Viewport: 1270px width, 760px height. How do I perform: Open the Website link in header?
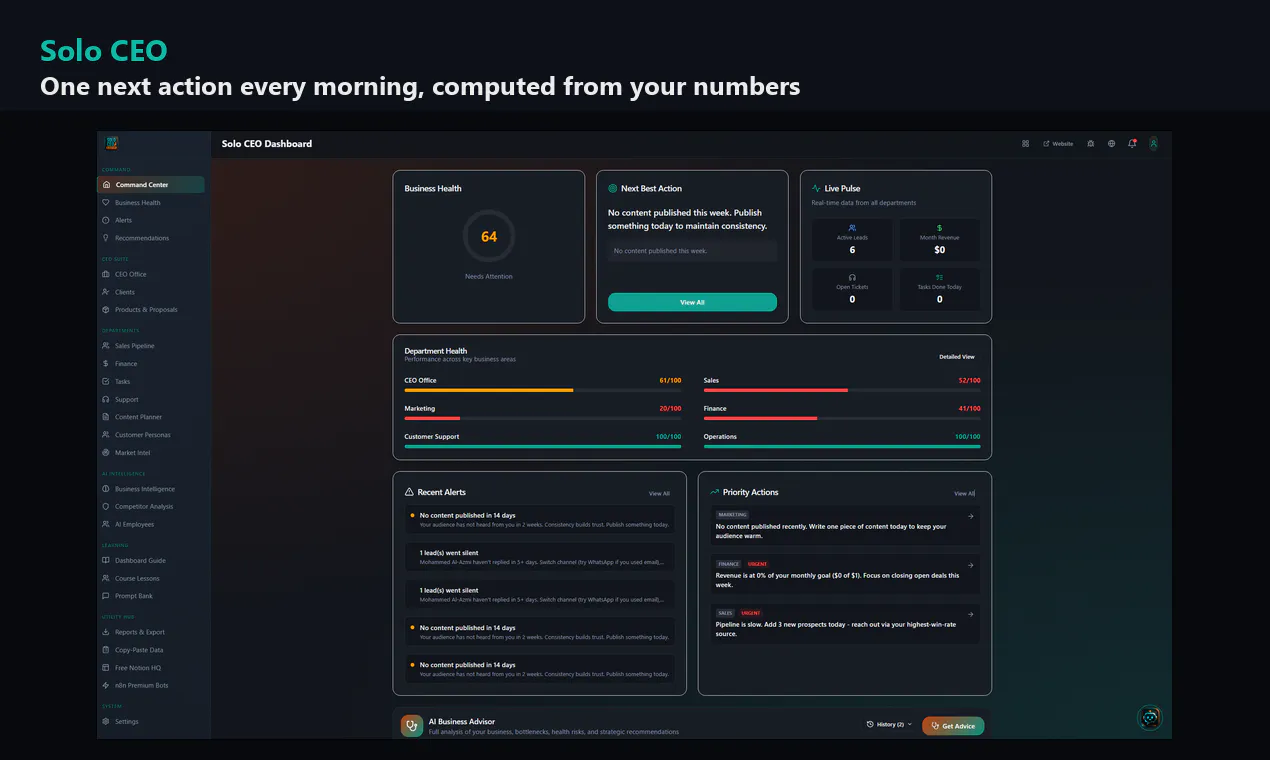click(x=1058, y=143)
